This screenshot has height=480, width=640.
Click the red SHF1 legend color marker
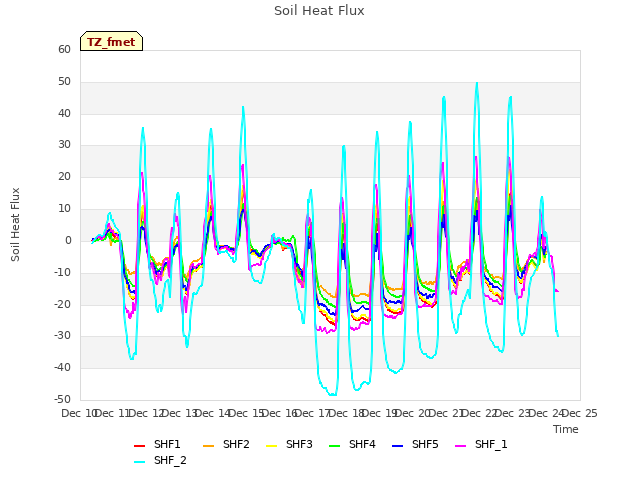click(x=140, y=446)
